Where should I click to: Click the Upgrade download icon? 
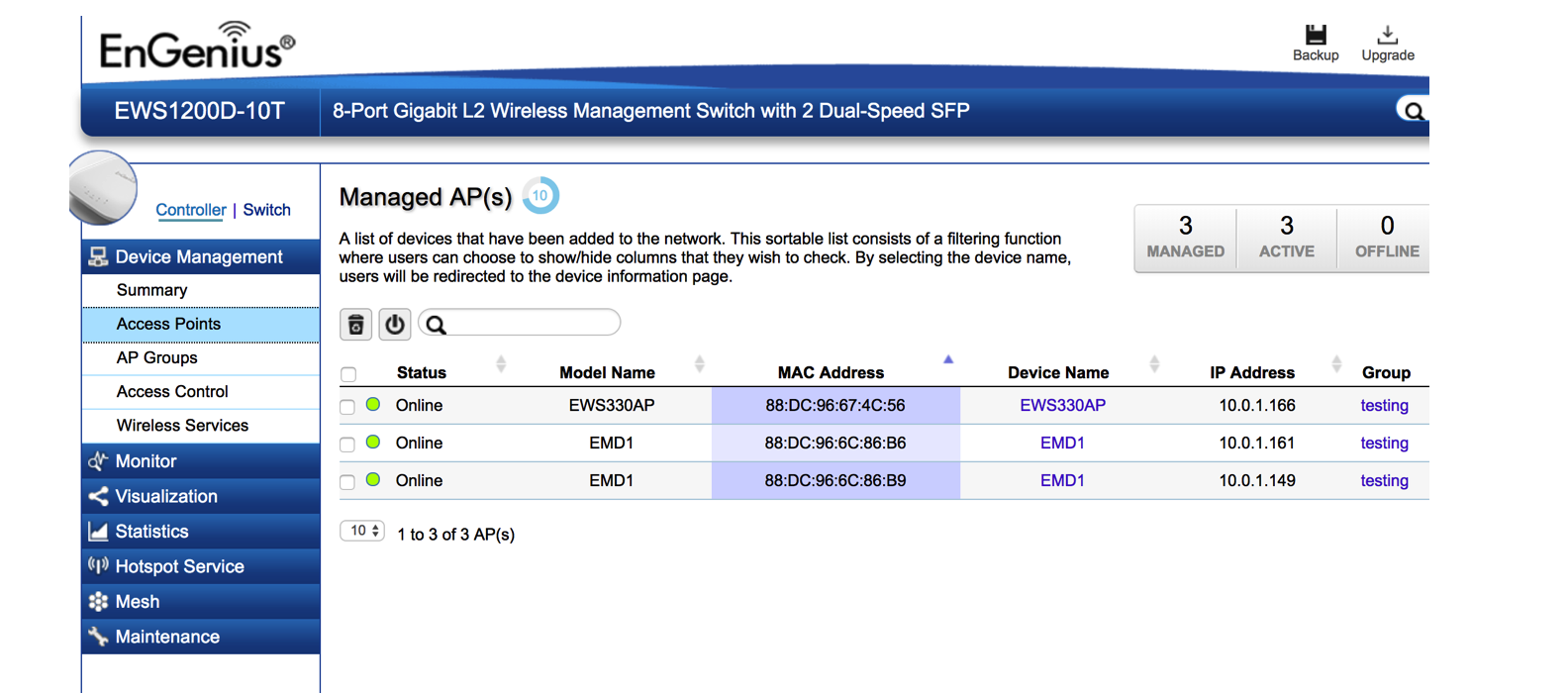pos(1388,35)
